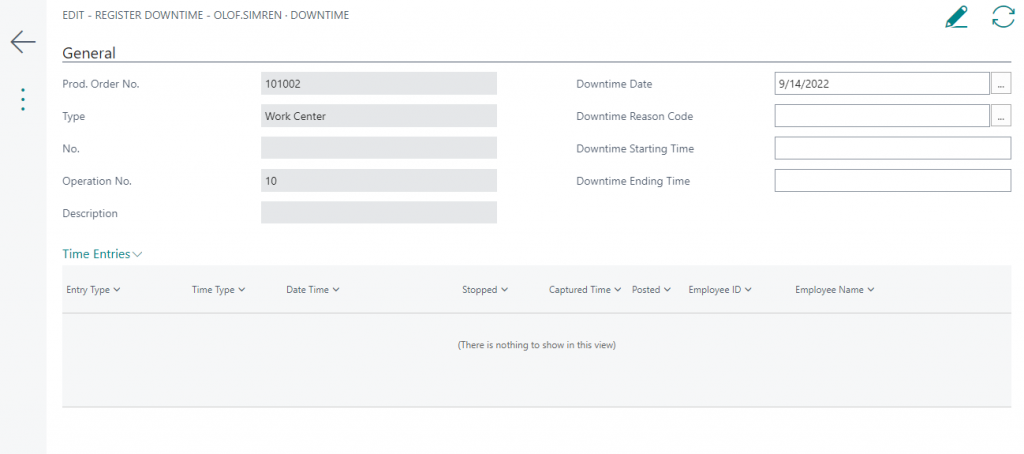Open the Entry Type column dropdown
1024x454 pixels.
[x=93, y=290]
